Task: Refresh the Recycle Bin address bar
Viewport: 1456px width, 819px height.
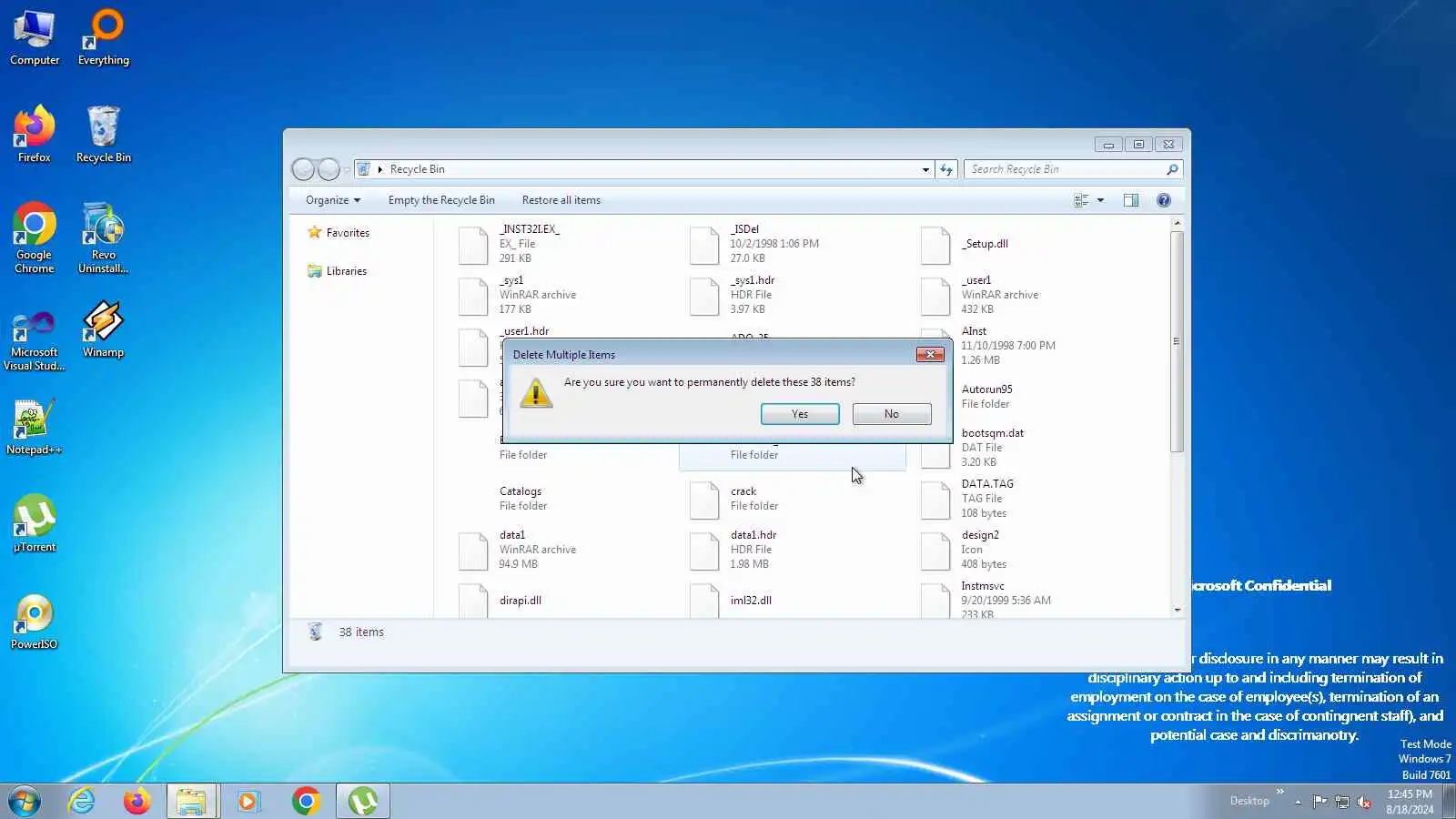Action: point(946,169)
